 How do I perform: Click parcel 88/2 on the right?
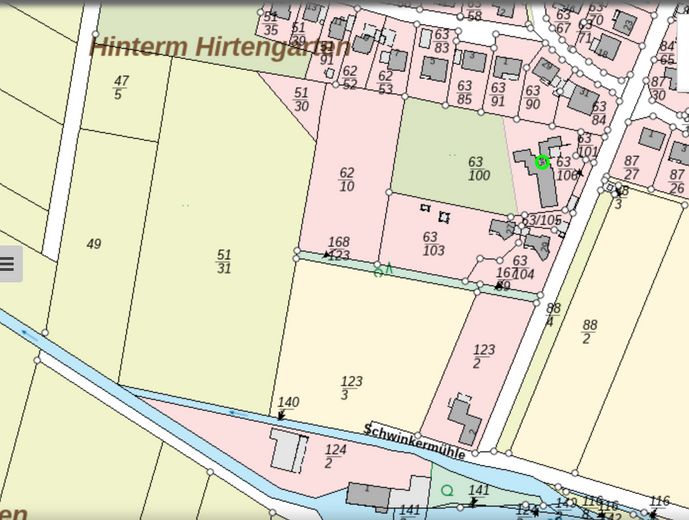tap(589, 332)
